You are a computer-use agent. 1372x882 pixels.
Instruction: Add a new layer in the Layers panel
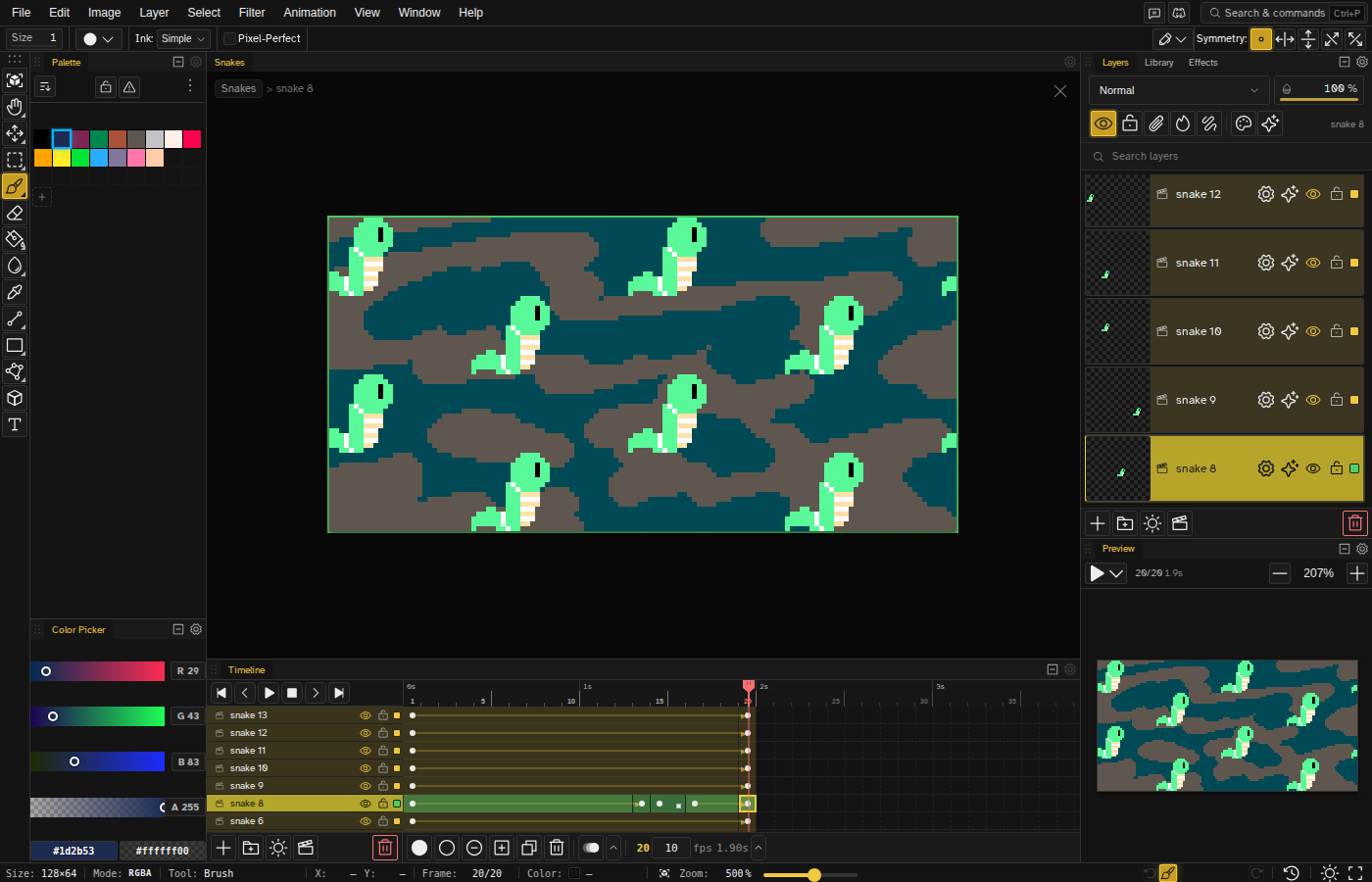click(x=1098, y=523)
